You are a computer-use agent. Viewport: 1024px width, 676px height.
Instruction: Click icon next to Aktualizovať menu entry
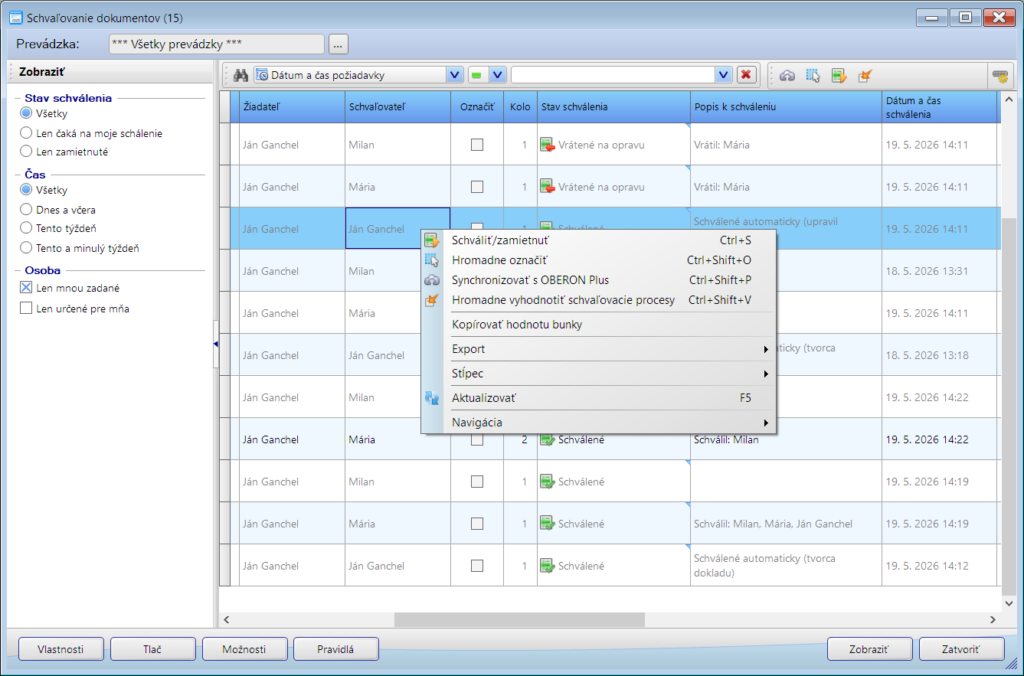point(432,398)
